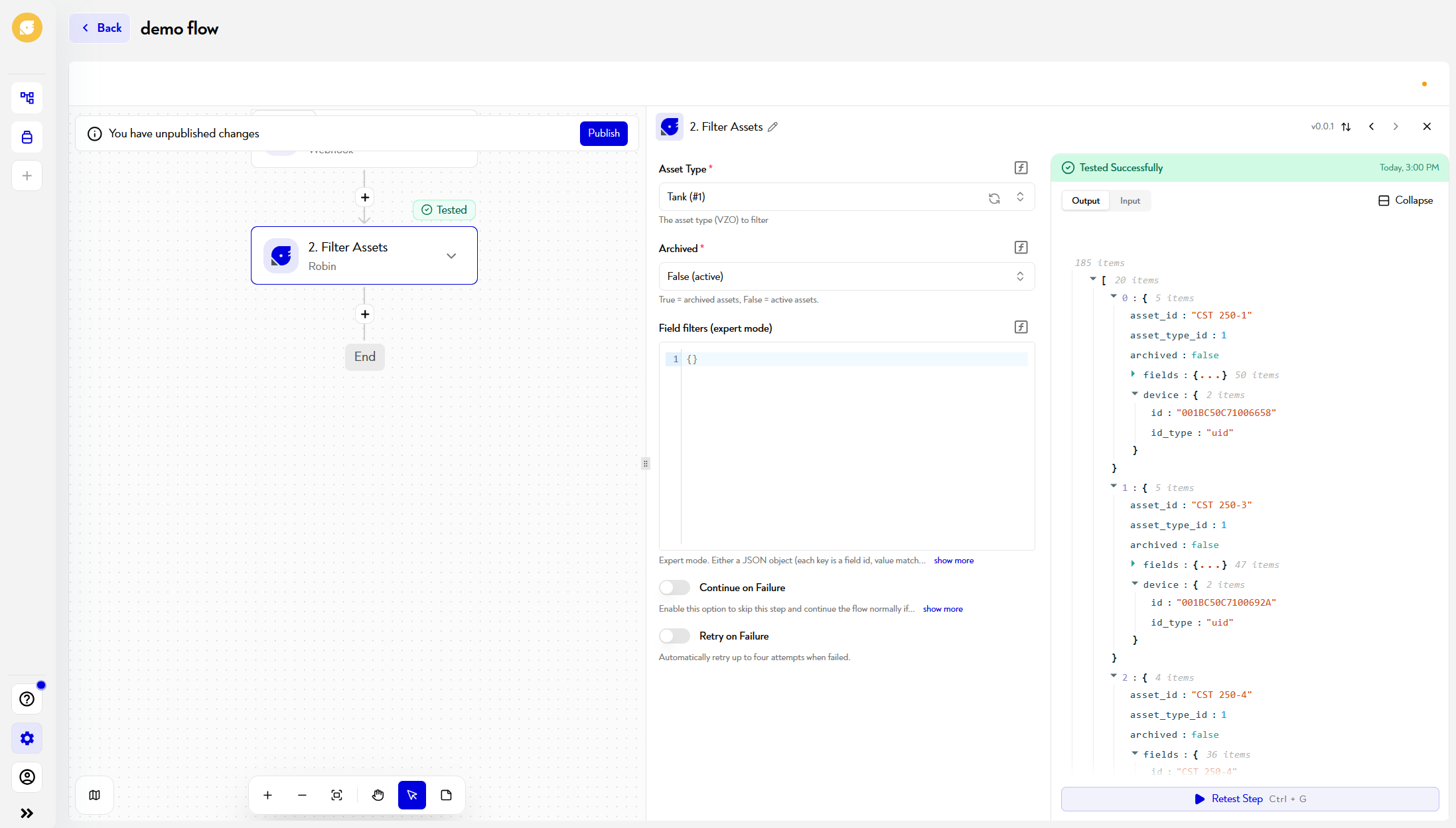Add step below Filter Assets

pyautogui.click(x=365, y=314)
